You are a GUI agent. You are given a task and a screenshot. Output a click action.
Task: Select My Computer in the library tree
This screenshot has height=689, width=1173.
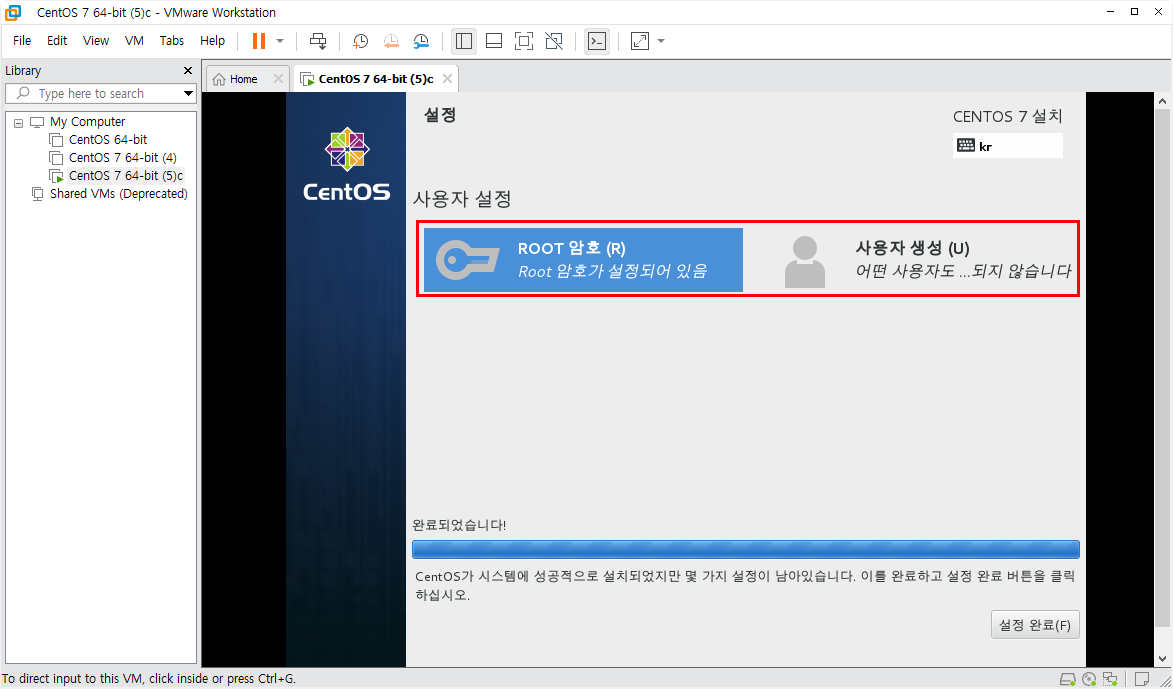(87, 122)
